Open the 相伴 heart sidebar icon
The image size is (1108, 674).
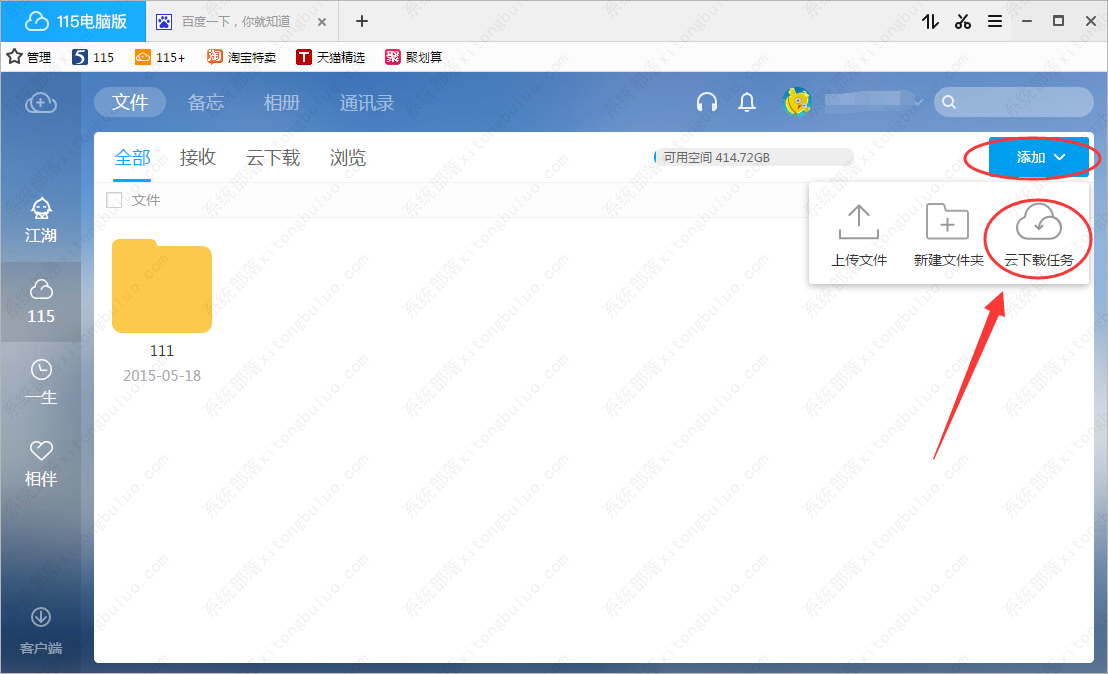tap(40, 460)
